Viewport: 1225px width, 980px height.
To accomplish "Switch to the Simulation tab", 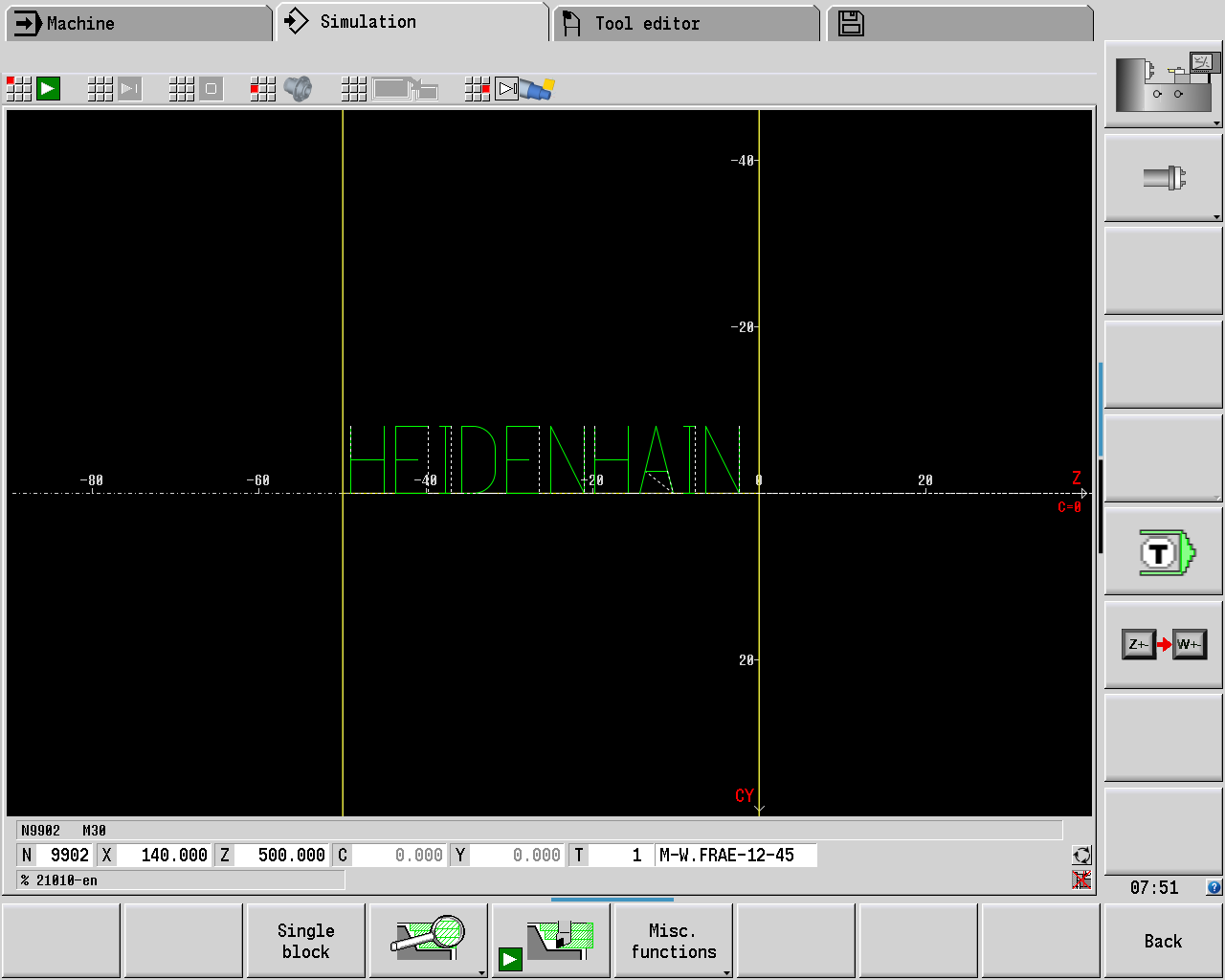I will (412, 22).
